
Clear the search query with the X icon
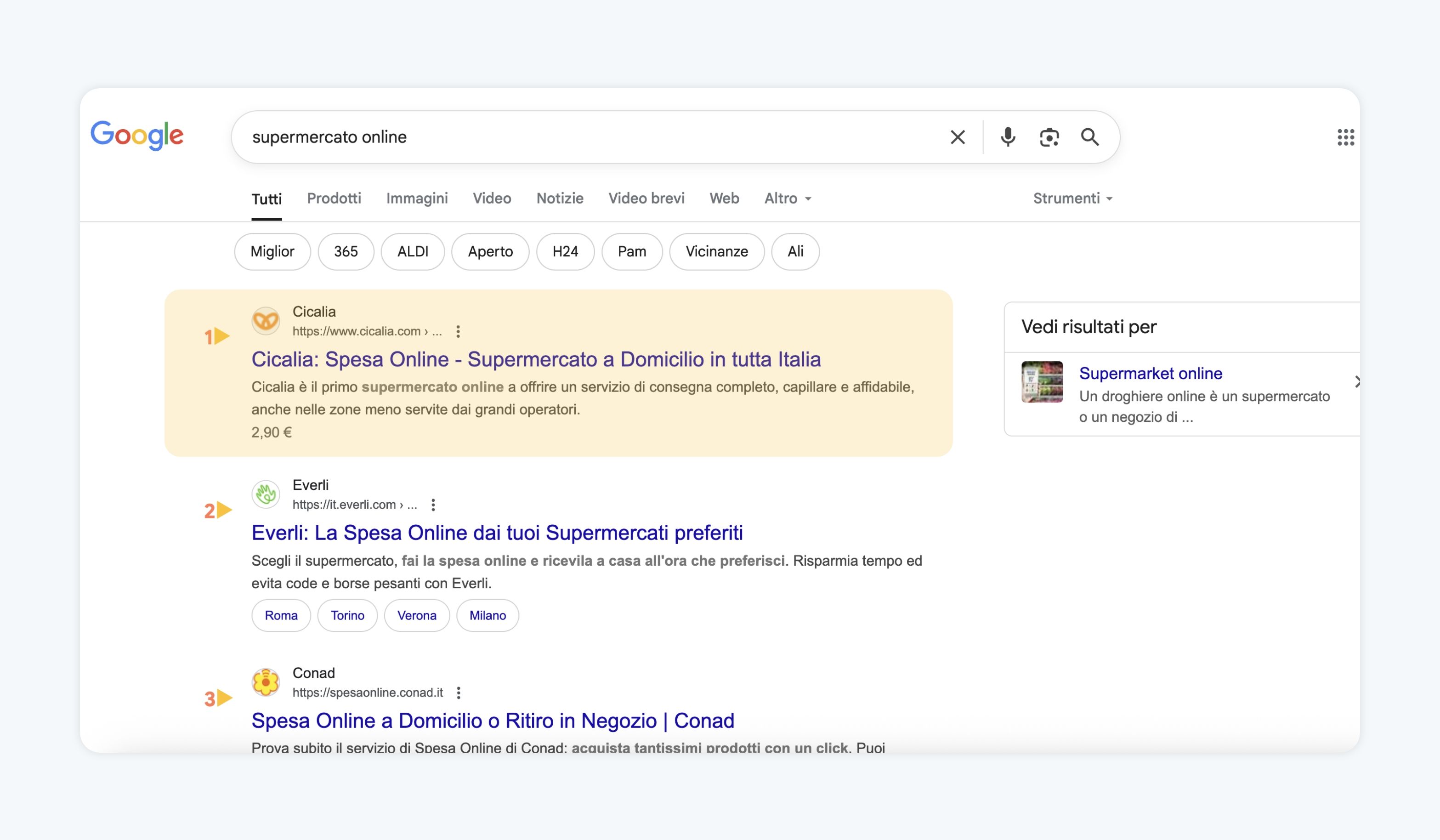click(x=958, y=137)
